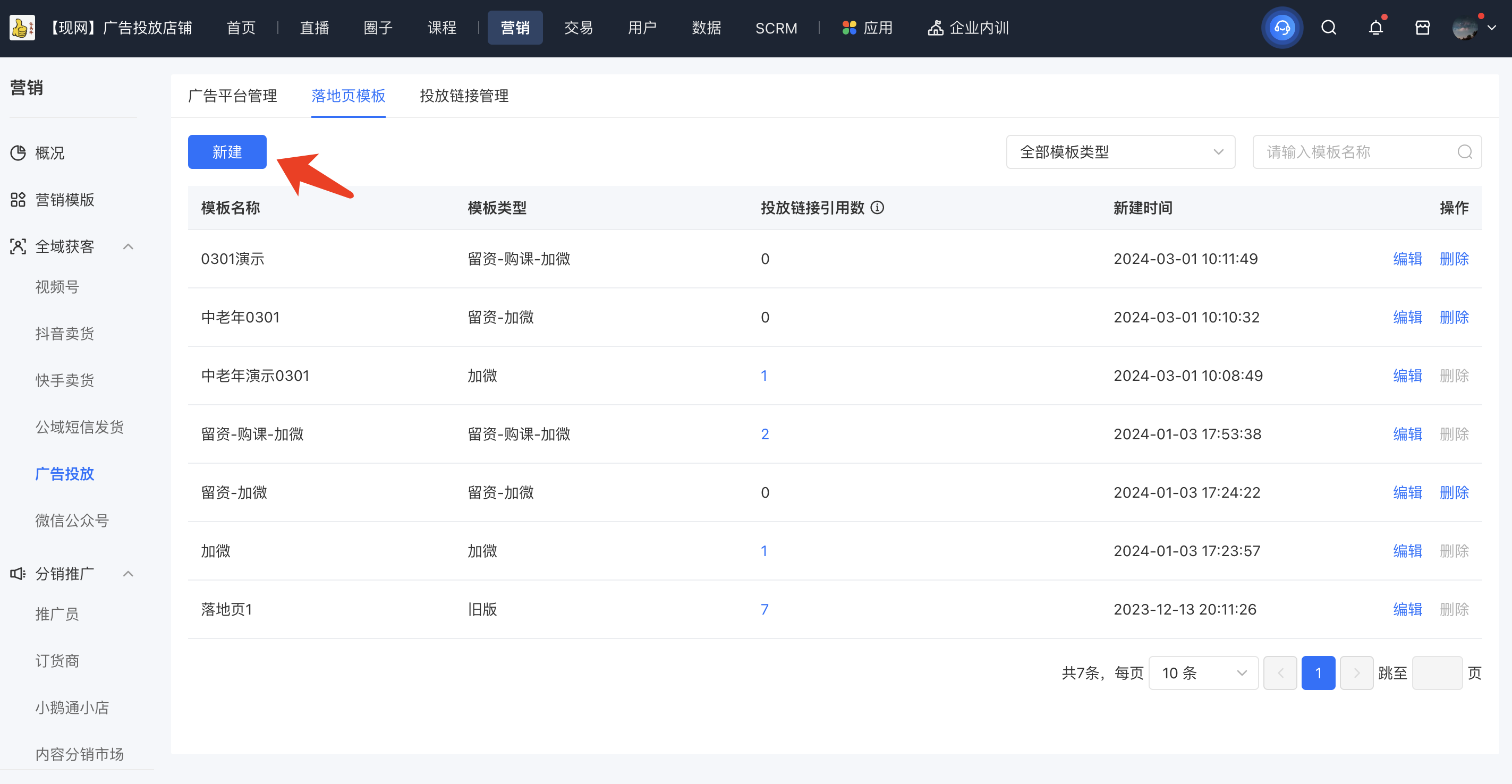Select page 1 in pagination

coord(1318,672)
